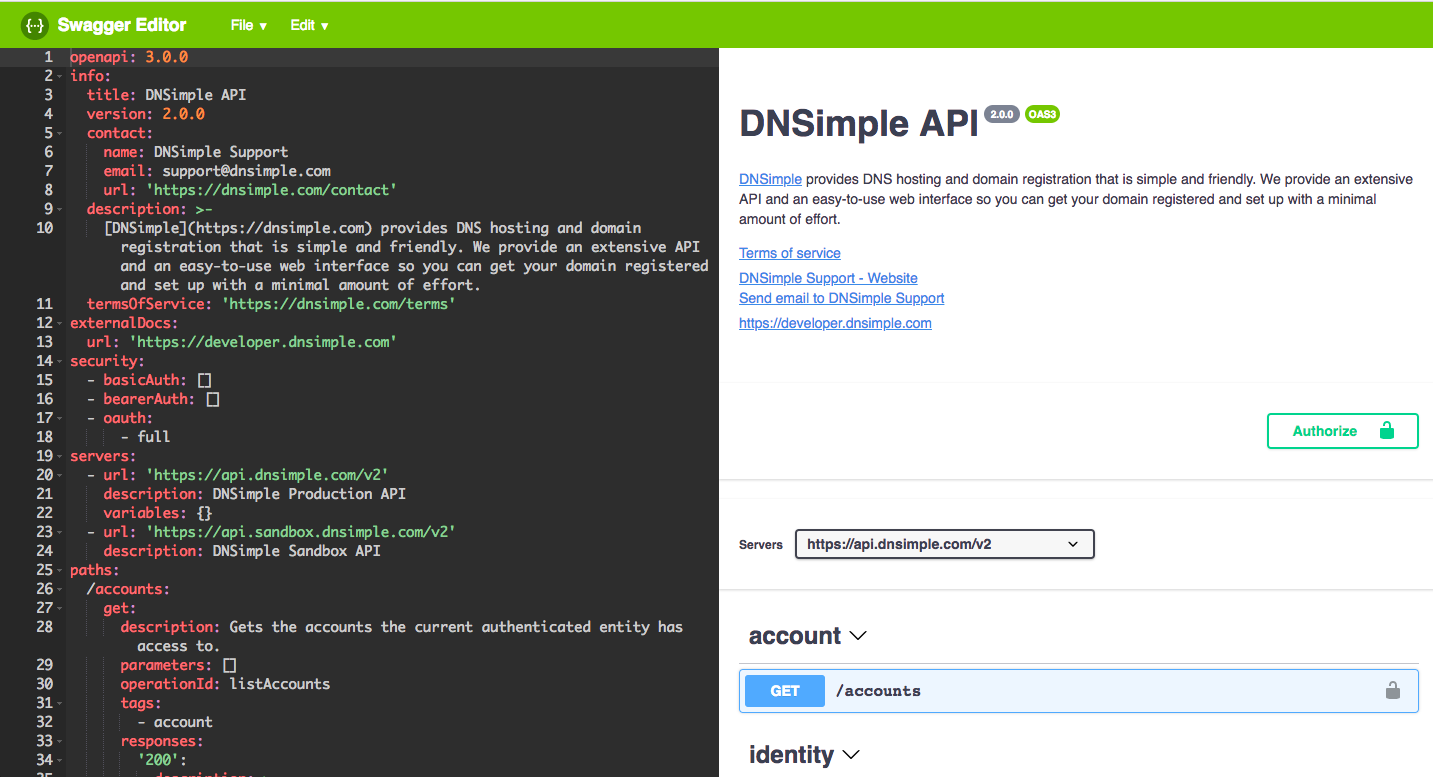Click the Swagger Editor logo icon
The height and width of the screenshot is (777, 1433).
click(35, 25)
